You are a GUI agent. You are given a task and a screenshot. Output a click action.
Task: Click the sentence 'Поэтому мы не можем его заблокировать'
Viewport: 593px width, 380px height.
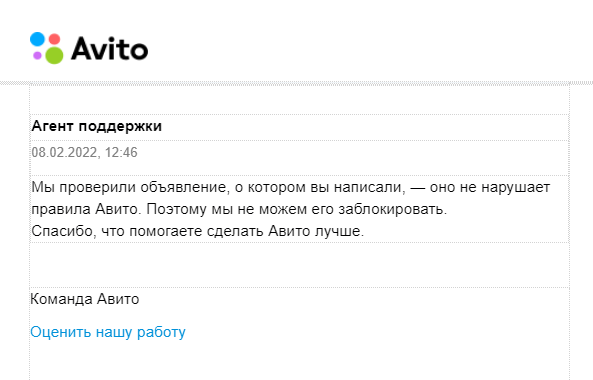click(x=297, y=209)
